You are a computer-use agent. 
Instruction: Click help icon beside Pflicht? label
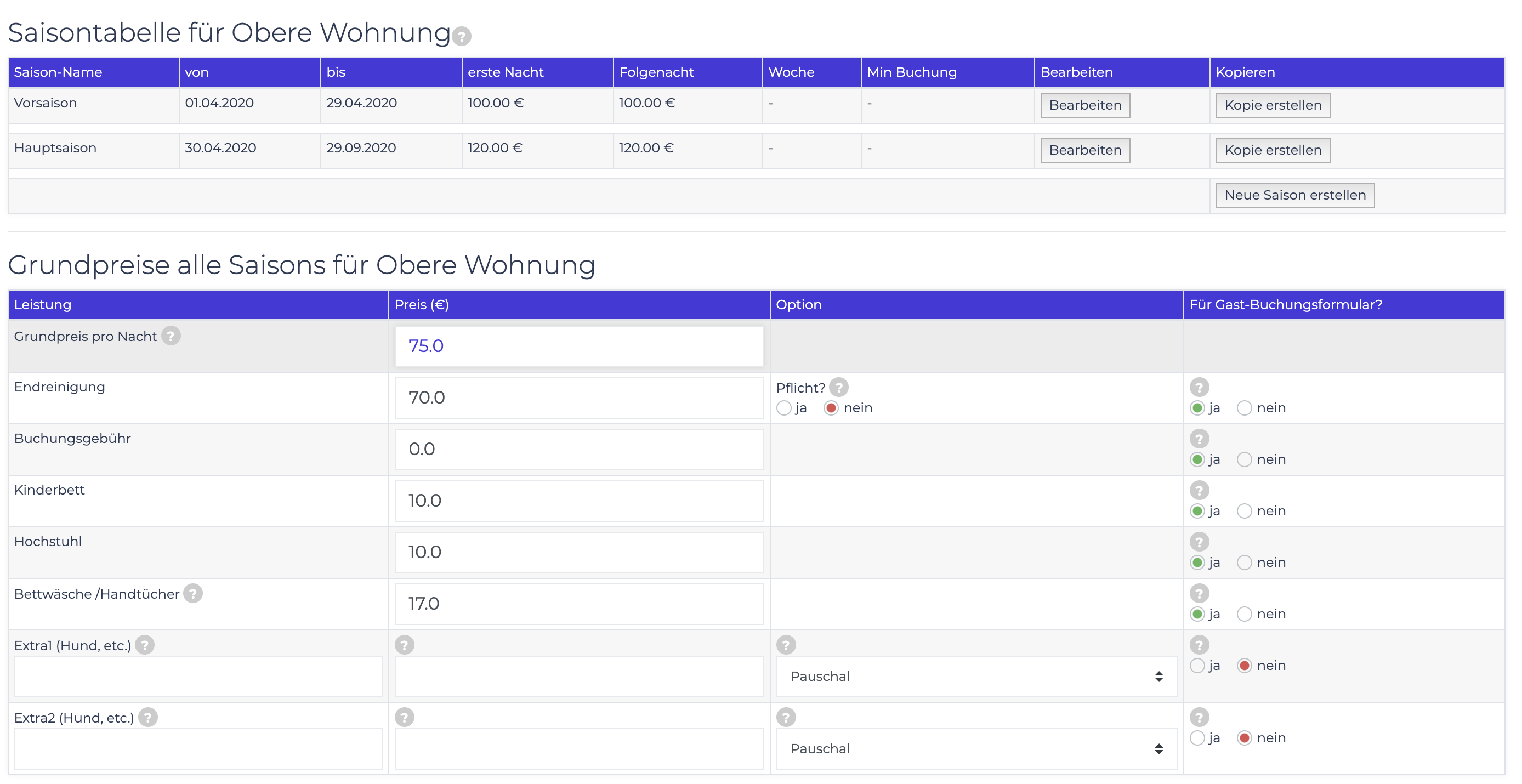pyautogui.click(x=838, y=387)
